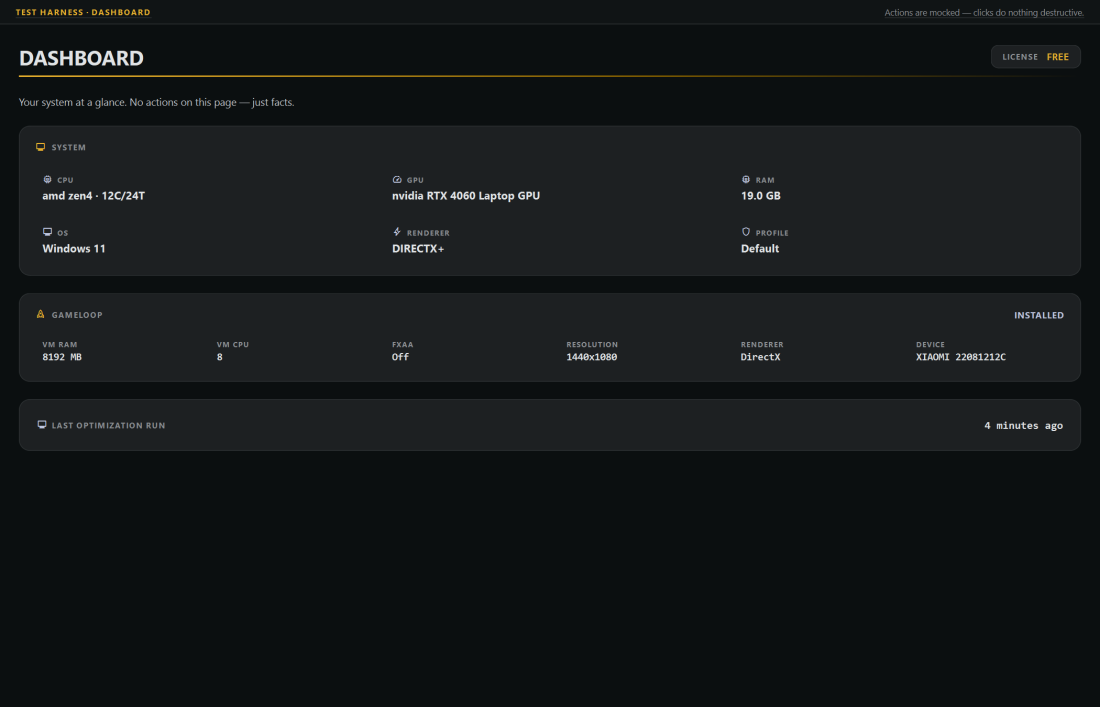
Task: Click the '19.0 GB' RAM value
Action: pyautogui.click(x=760, y=196)
